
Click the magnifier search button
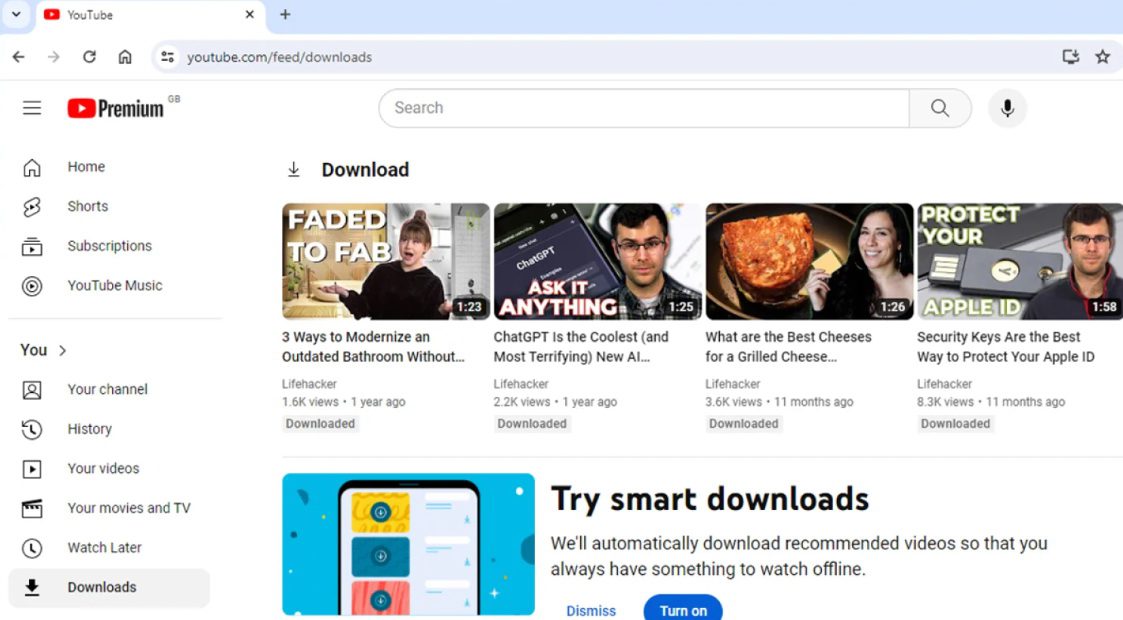pyautogui.click(x=939, y=108)
